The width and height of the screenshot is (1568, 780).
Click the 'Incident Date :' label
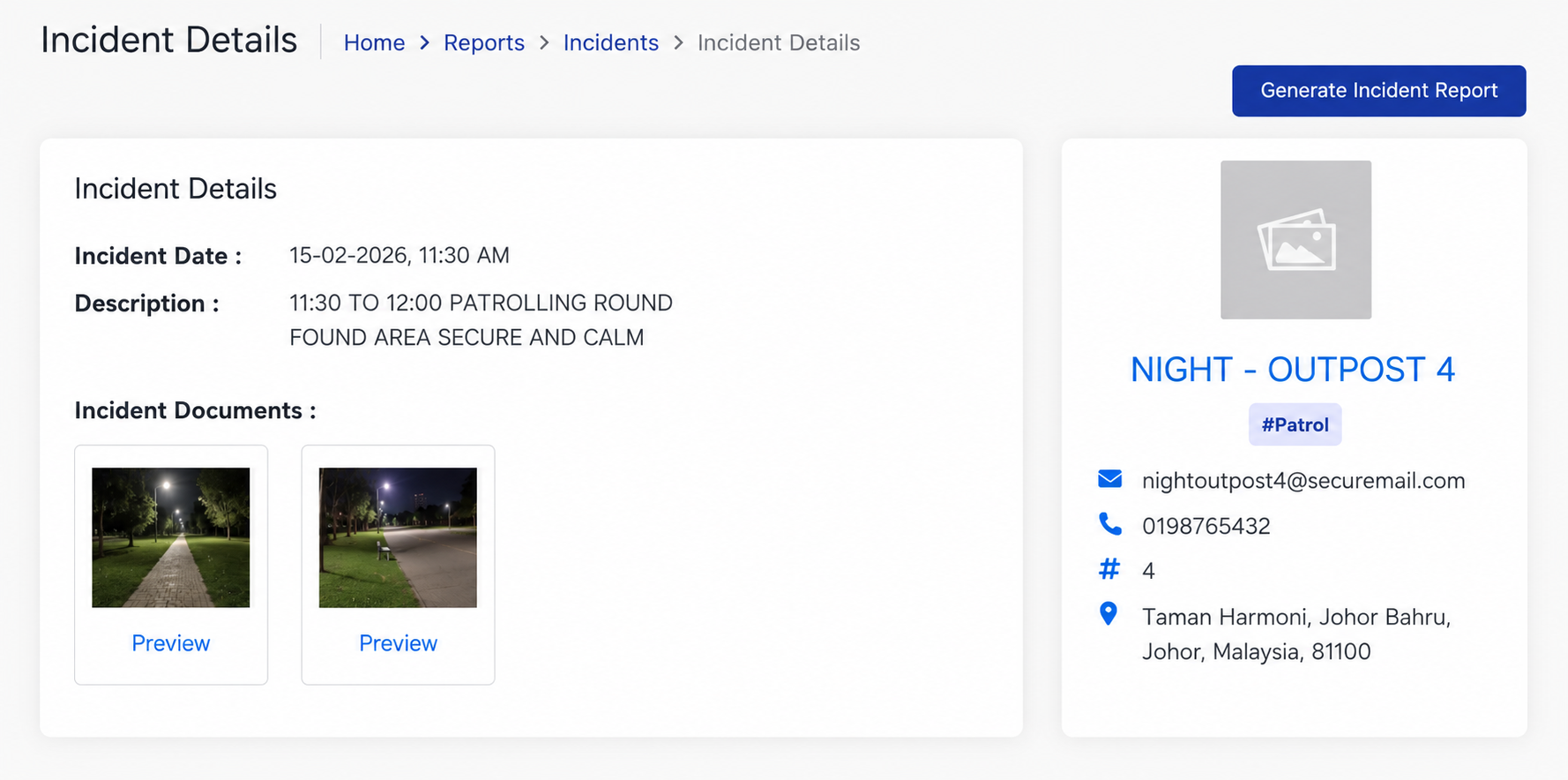(x=158, y=256)
